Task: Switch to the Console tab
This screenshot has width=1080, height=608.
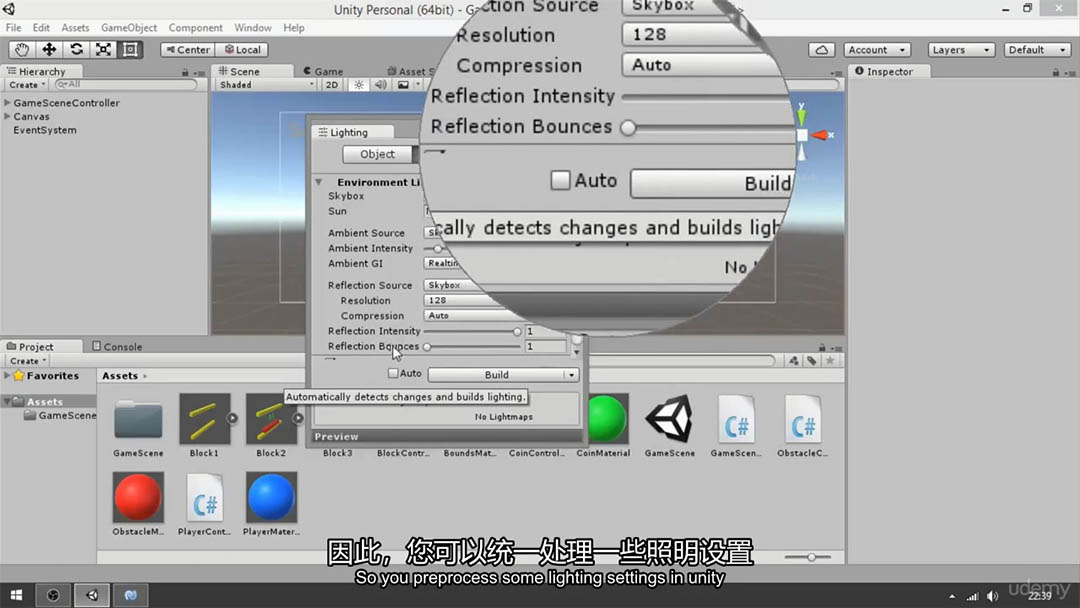Action: coord(117,346)
